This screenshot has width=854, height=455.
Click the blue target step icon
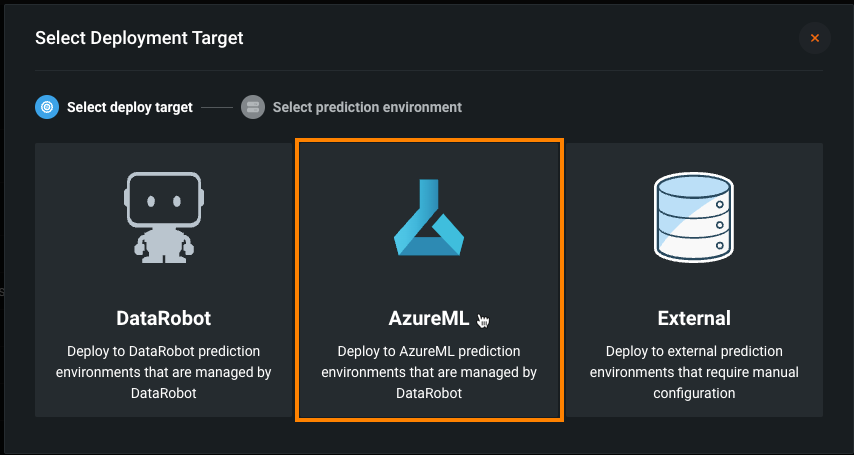point(47,107)
